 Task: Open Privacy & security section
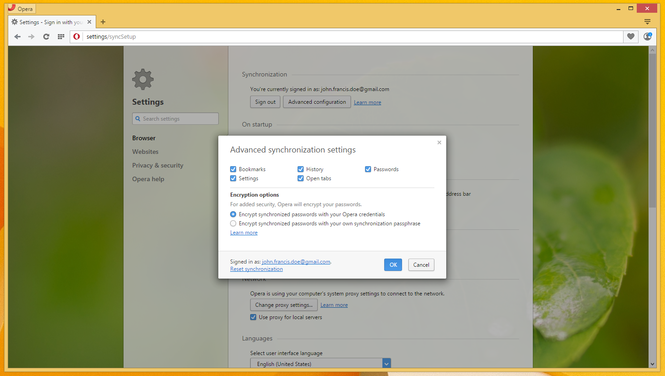(158, 165)
